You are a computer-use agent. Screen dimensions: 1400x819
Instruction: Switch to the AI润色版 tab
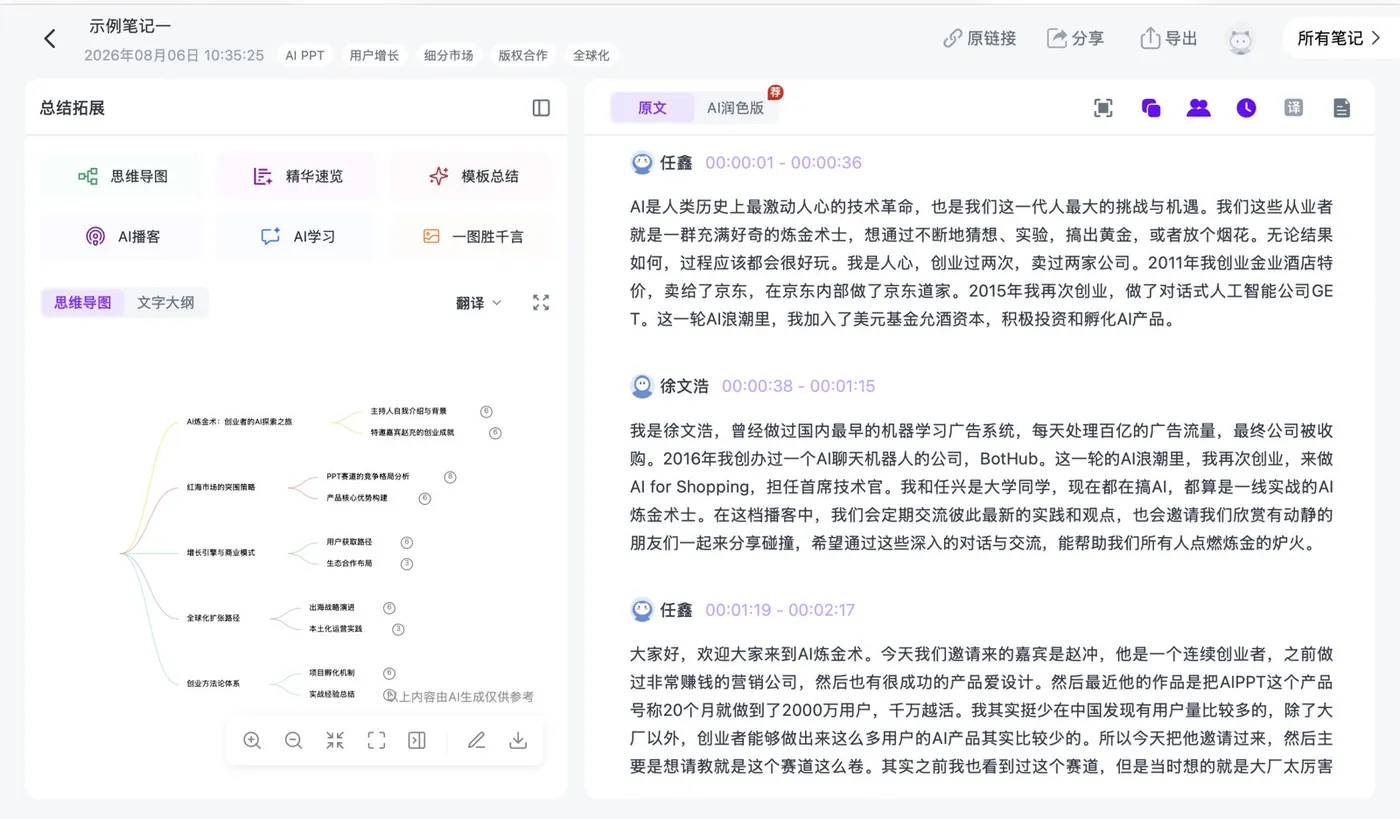pyautogui.click(x=735, y=108)
